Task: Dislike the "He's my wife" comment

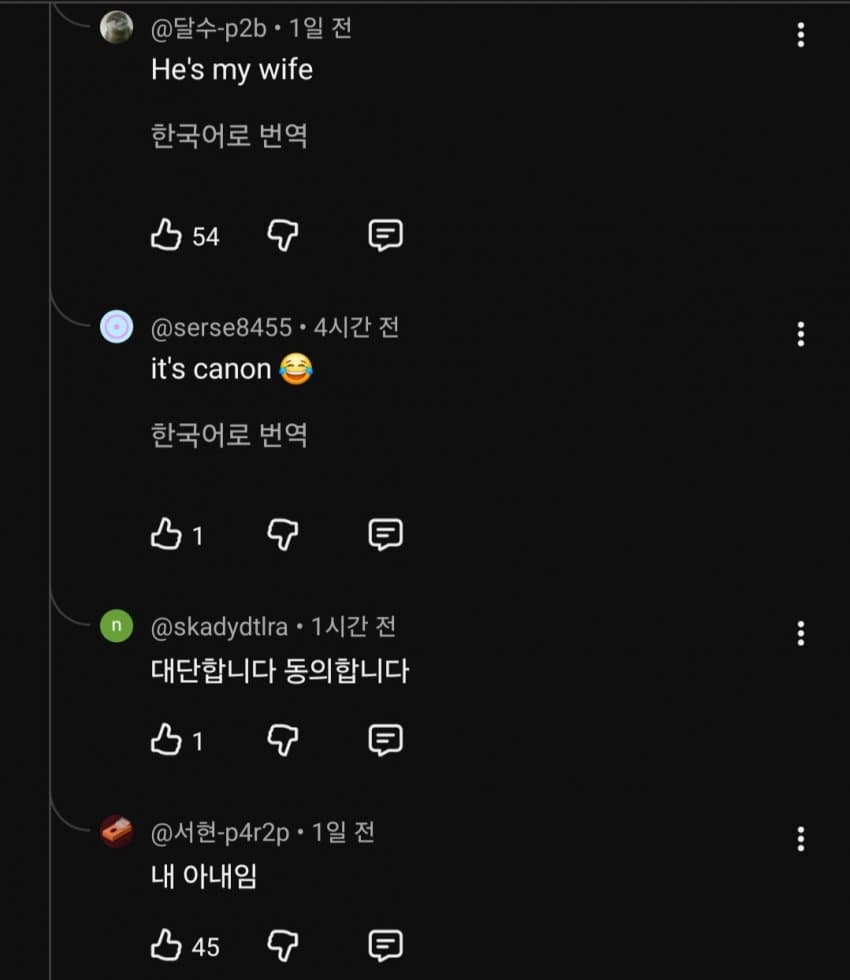Action: point(283,236)
